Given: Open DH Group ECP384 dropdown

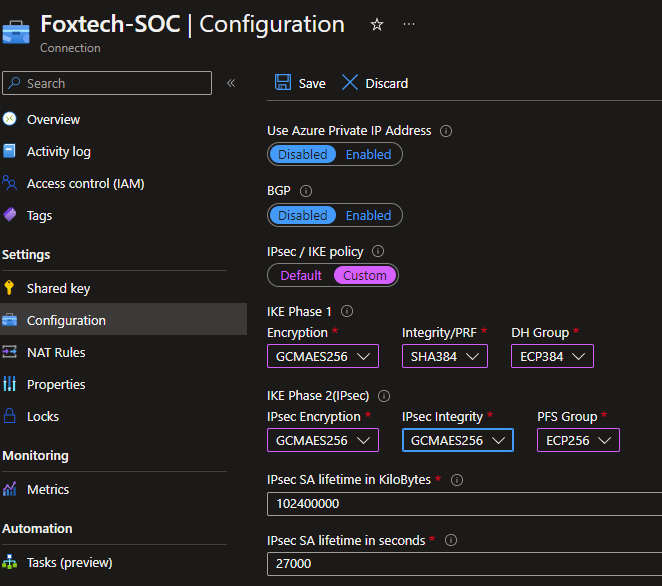Looking at the screenshot, I should tap(552, 356).
